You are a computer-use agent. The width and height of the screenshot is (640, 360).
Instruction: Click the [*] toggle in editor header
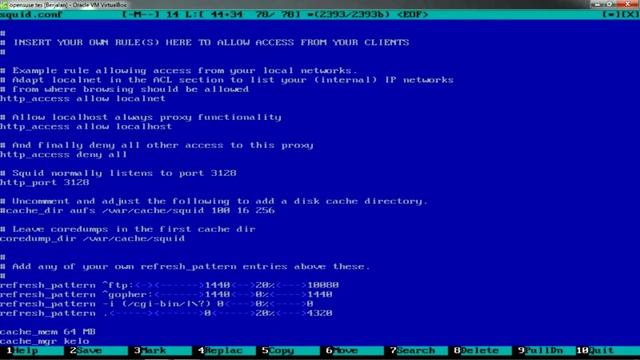point(612,14)
